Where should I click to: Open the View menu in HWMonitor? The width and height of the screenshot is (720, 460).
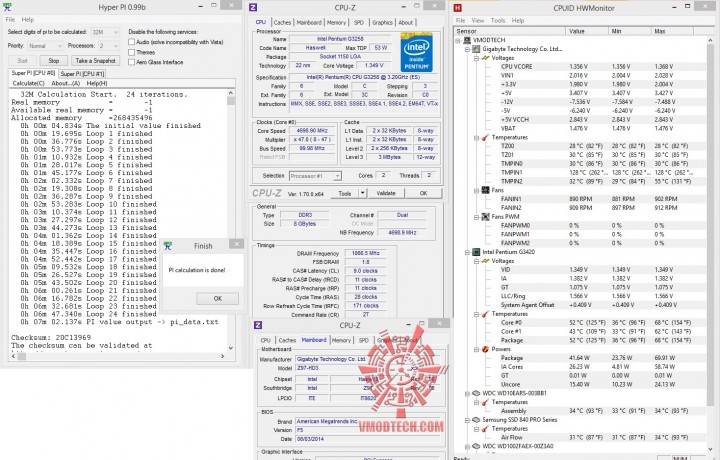tap(478, 21)
